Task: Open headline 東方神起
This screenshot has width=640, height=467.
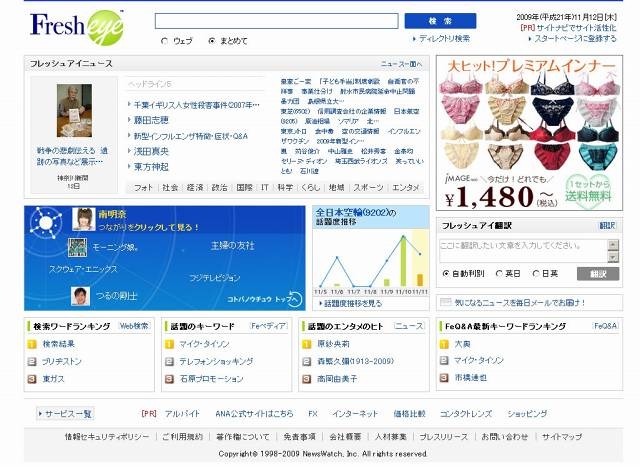Action: tap(151, 167)
